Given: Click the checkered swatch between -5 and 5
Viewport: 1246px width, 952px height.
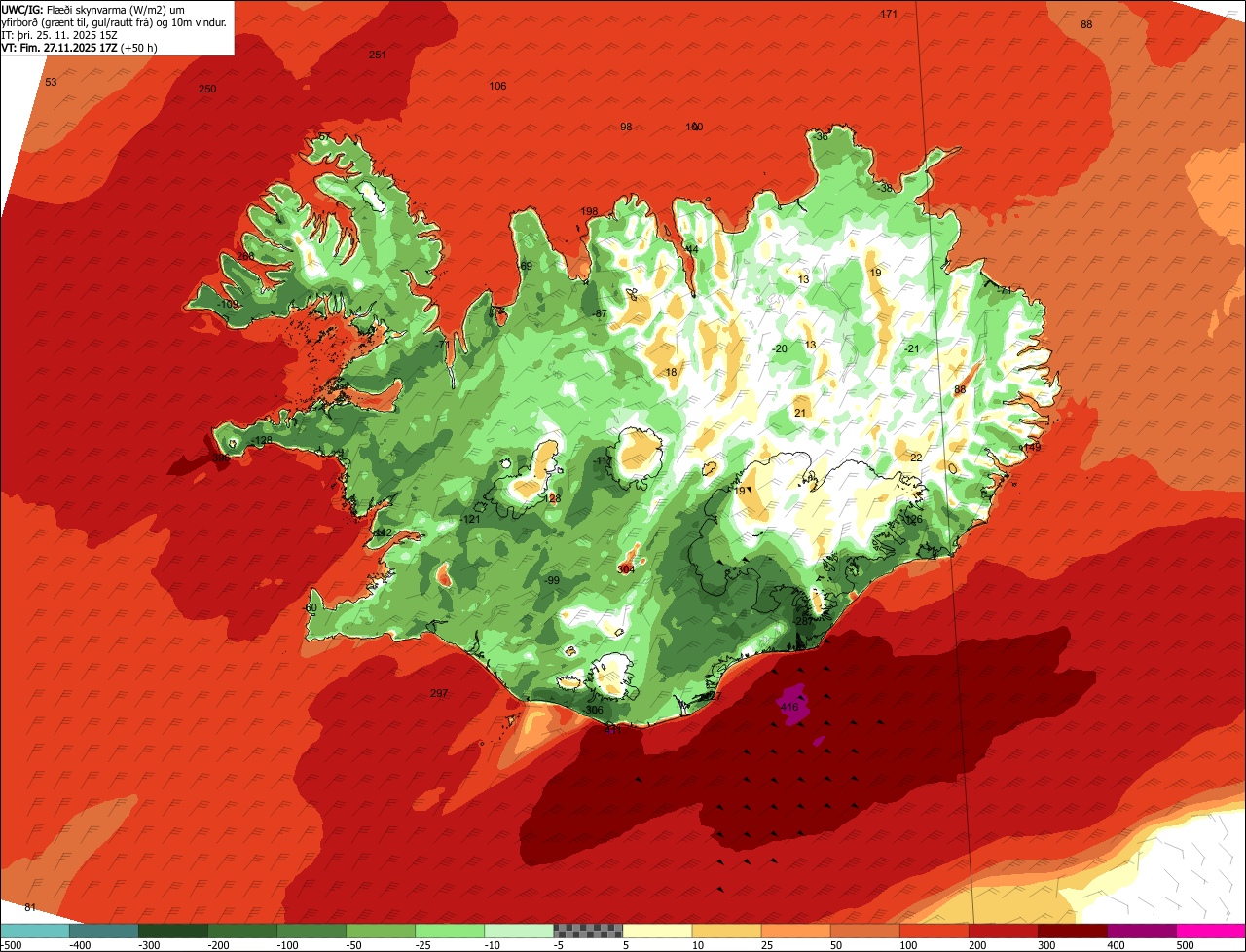Looking at the screenshot, I should coord(588,931).
